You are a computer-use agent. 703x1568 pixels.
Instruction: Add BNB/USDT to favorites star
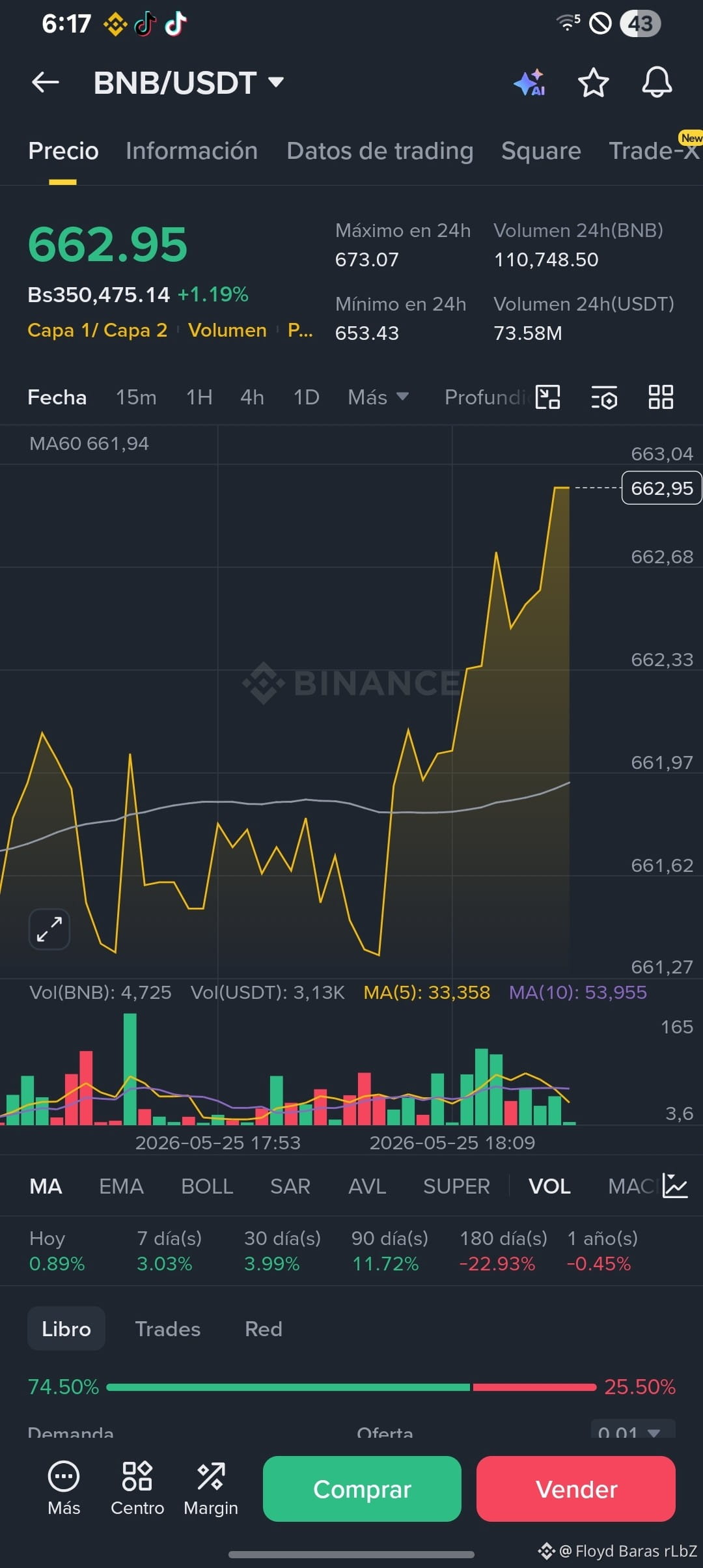tap(593, 82)
